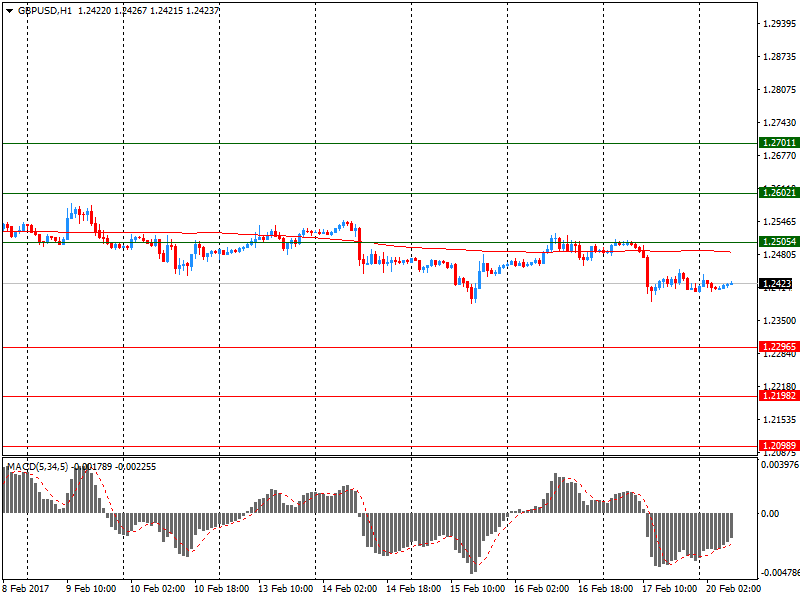Select the 1.21982 red level label
Image resolution: width=800 pixels, height=600 pixels.
click(x=779, y=396)
